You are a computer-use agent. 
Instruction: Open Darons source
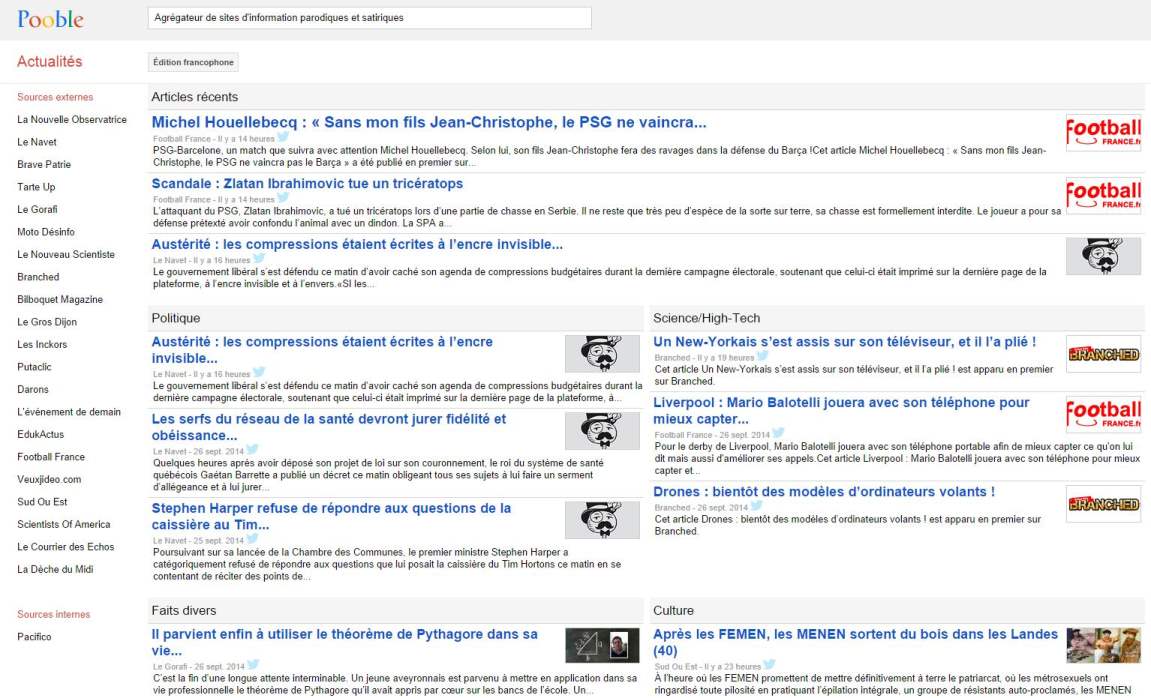tap(33, 390)
